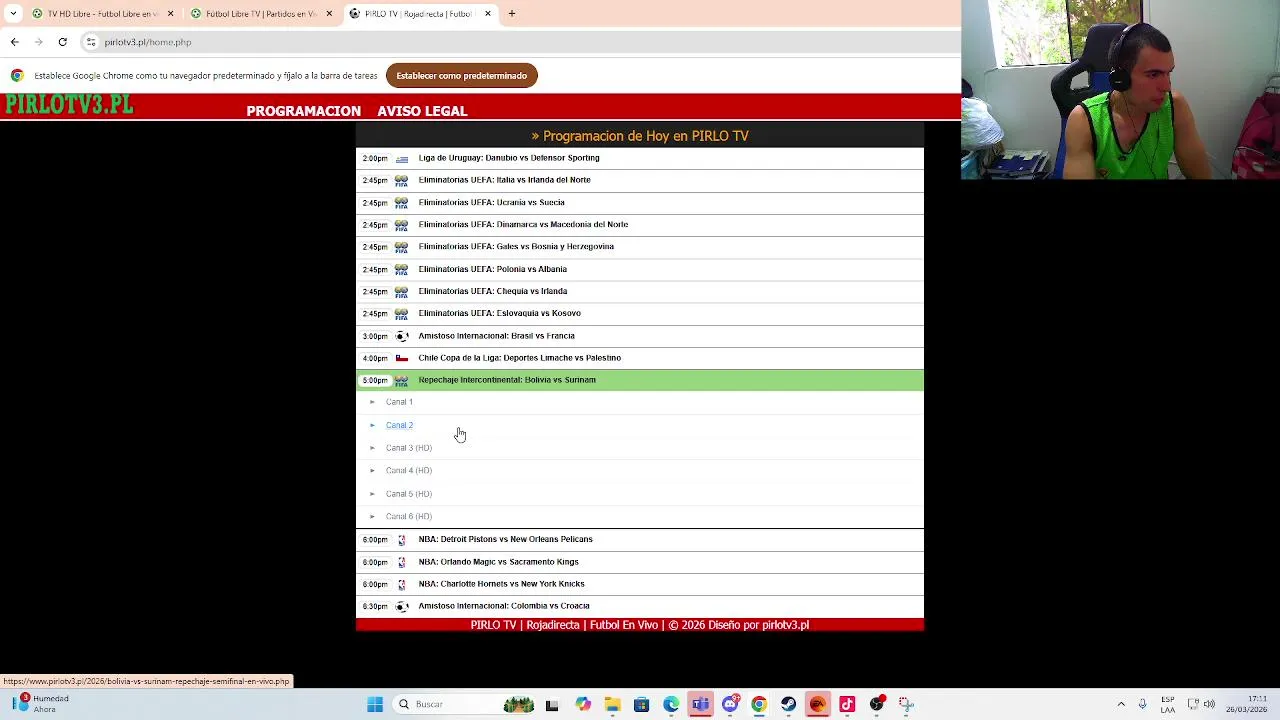Screen dimensions: 1280x720
Task: Open the clock showing 17:11
Action: 1247,704
